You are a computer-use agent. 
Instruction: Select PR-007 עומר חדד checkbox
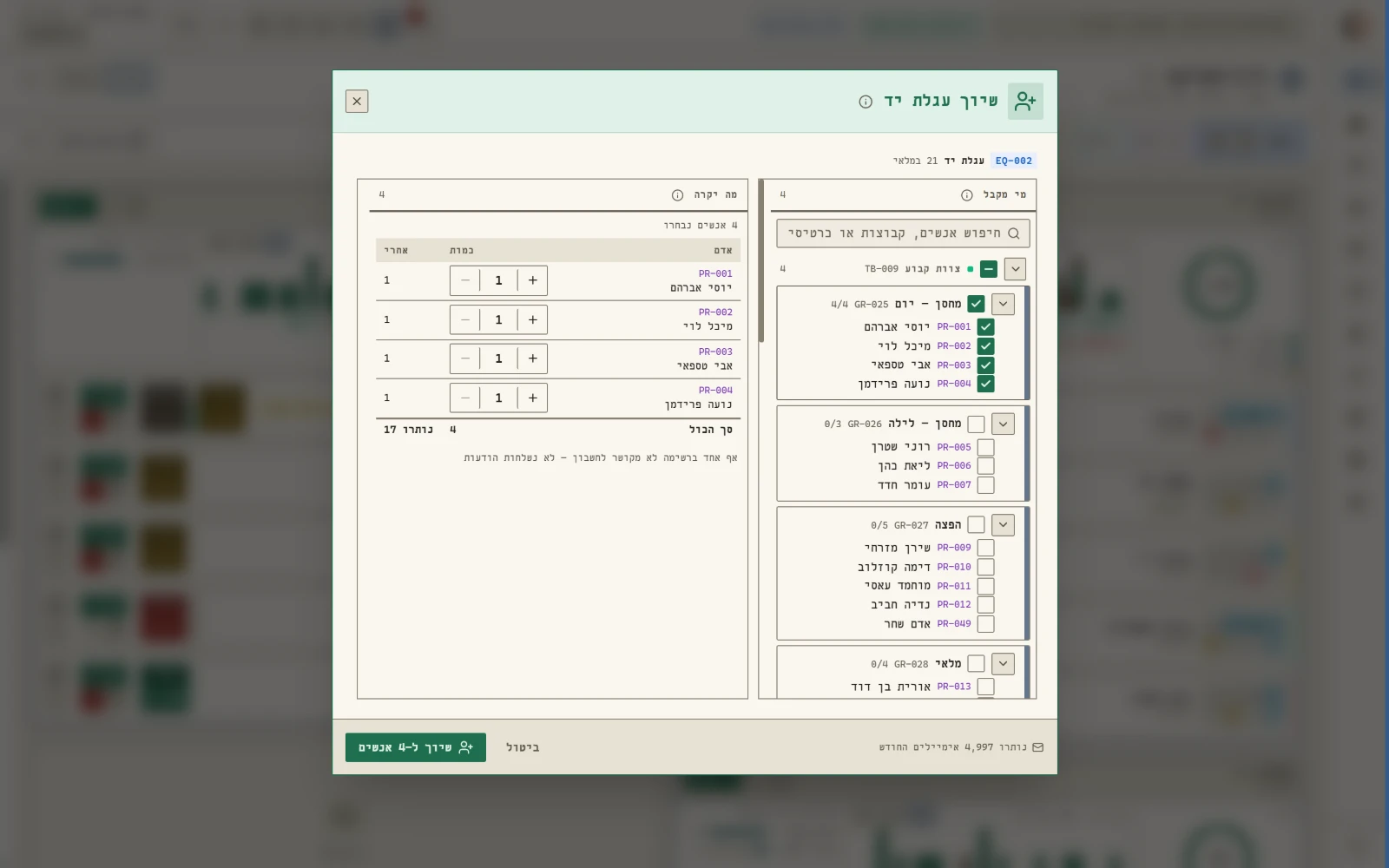point(985,485)
